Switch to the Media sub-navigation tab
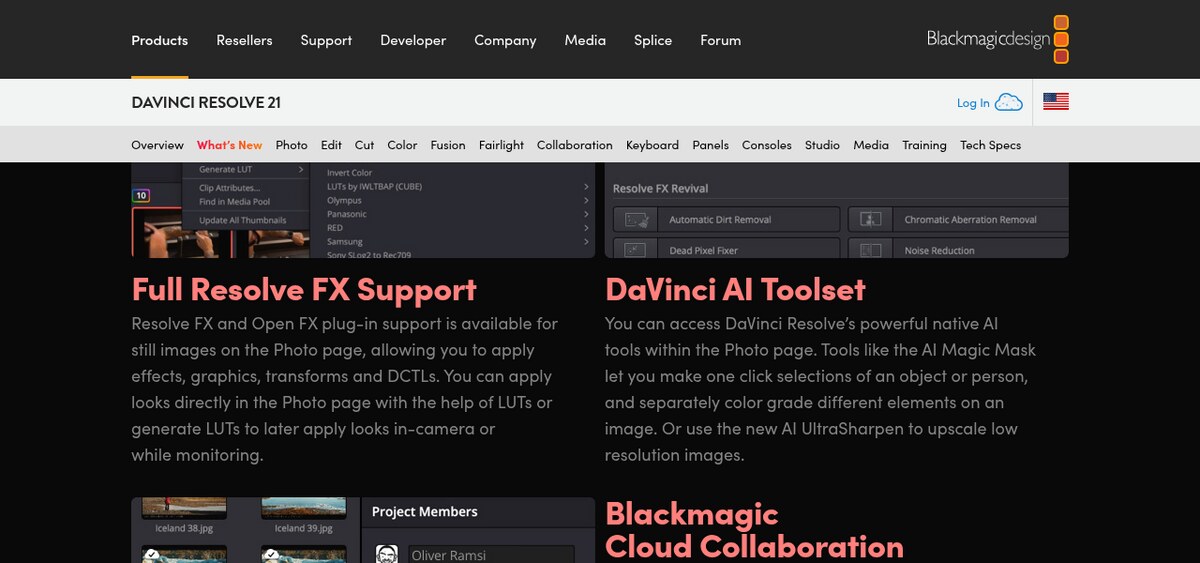The image size is (1200, 563). click(x=871, y=145)
